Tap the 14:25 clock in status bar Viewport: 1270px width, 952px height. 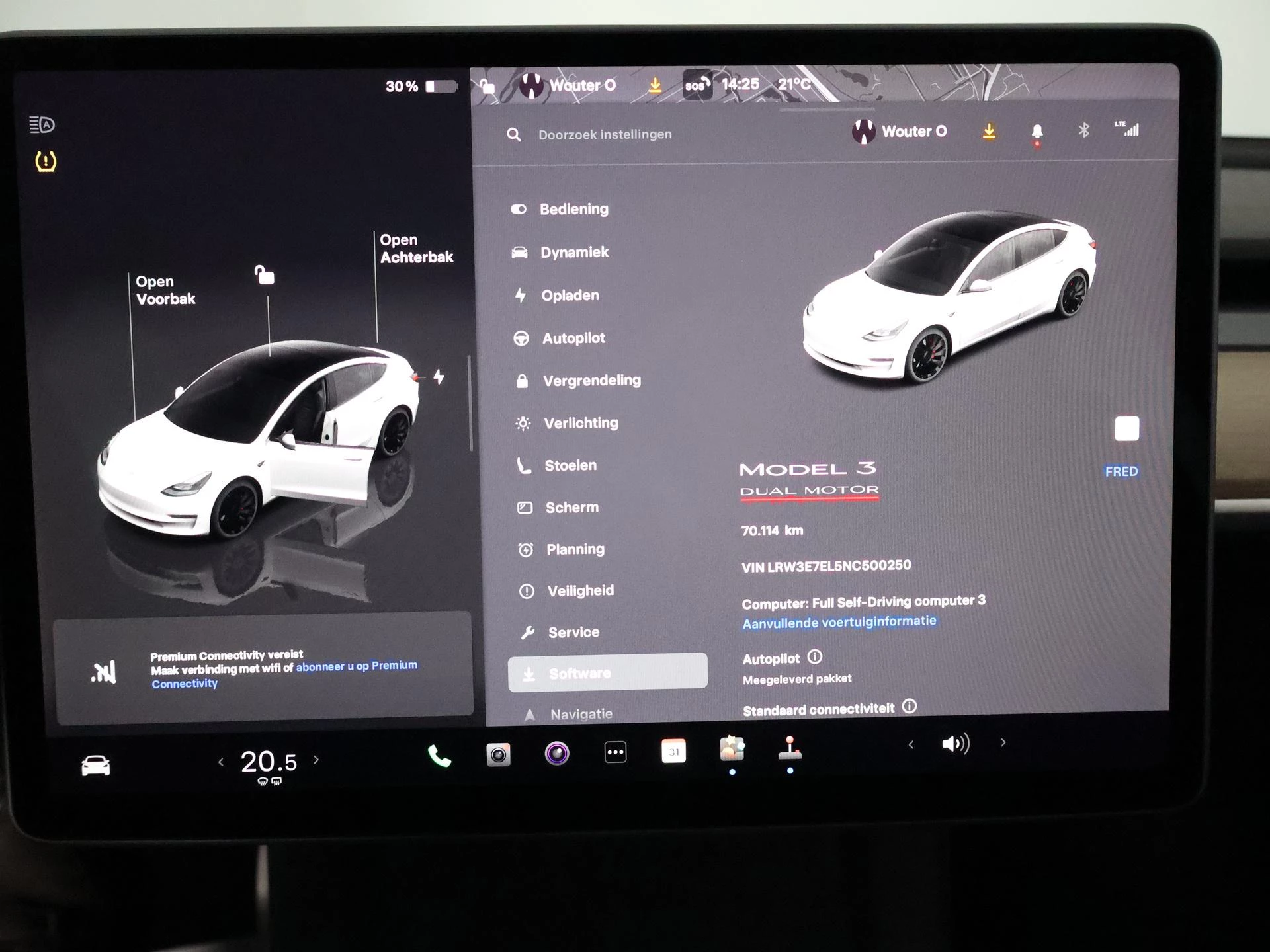coord(740,84)
